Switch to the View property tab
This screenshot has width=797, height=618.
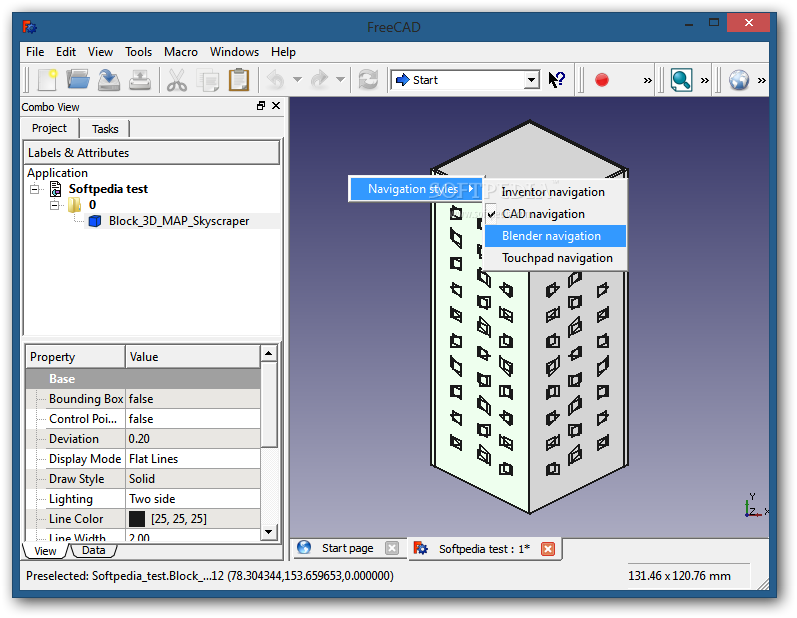pyautogui.click(x=45, y=551)
